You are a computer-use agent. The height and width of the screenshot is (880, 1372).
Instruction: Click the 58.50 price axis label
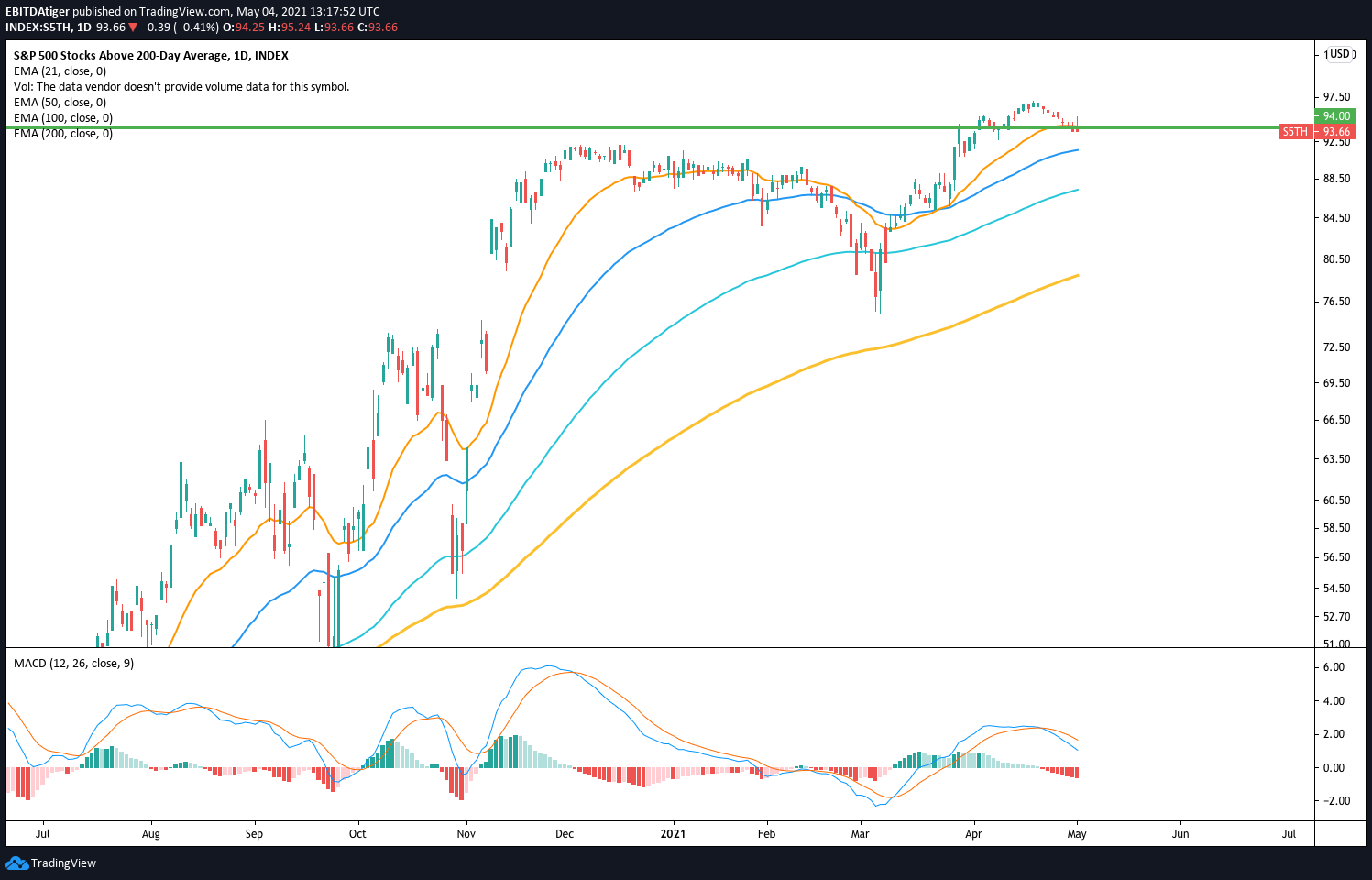1336,528
